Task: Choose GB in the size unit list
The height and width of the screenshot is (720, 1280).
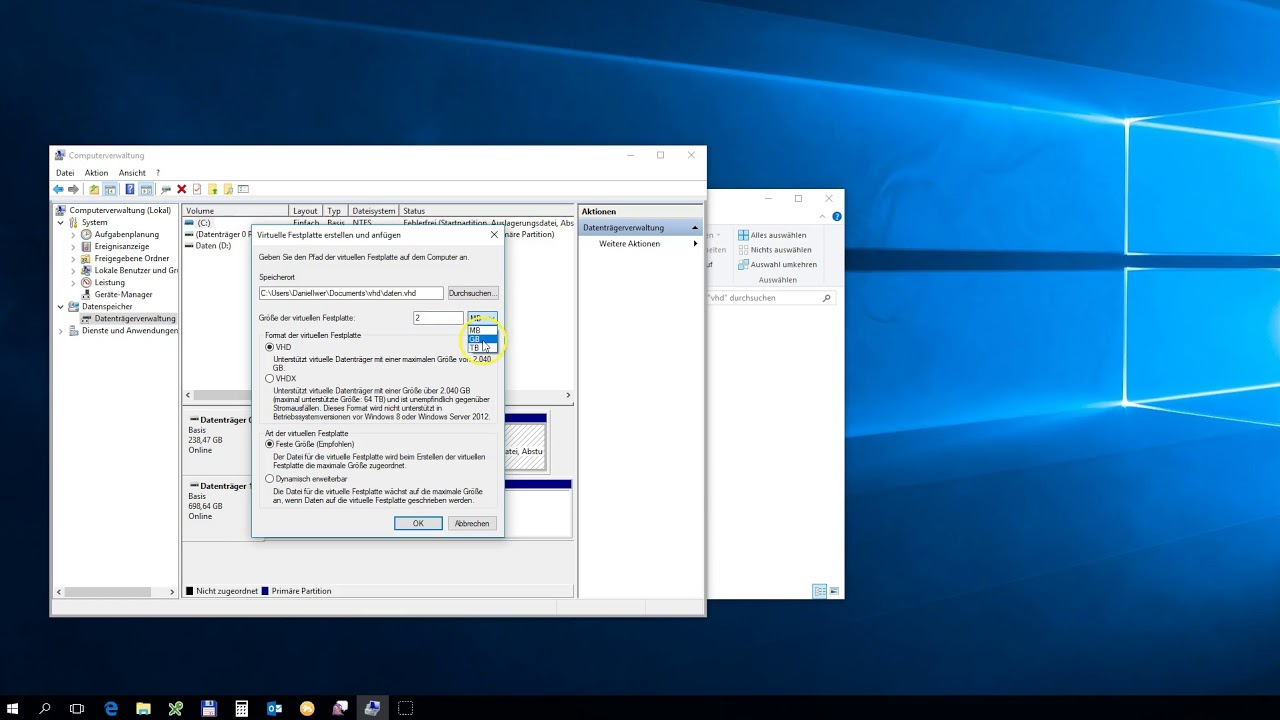Action: pyautogui.click(x=482, y=339)
